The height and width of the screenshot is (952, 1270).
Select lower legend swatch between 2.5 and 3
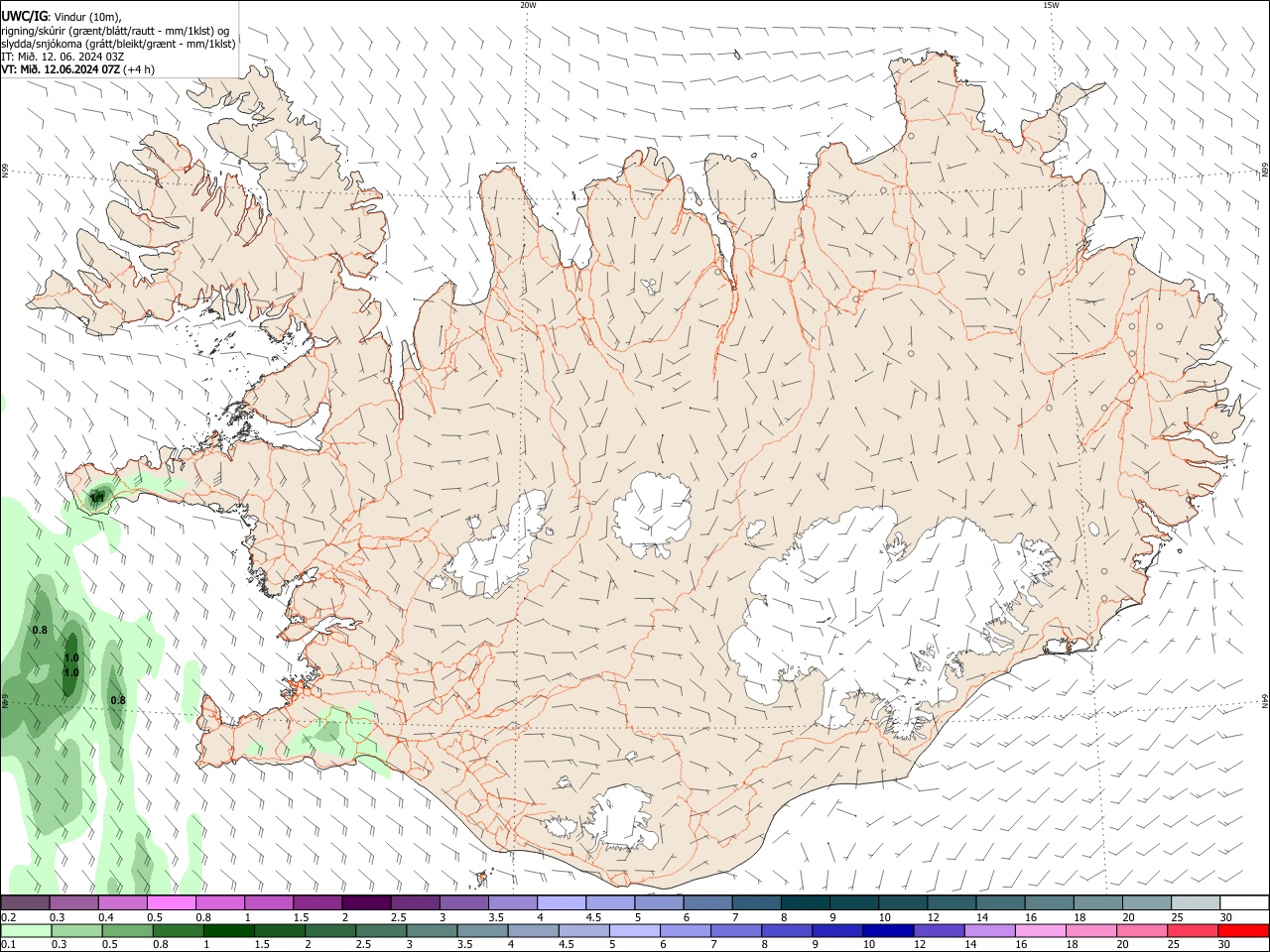click(x=380, y=930)
